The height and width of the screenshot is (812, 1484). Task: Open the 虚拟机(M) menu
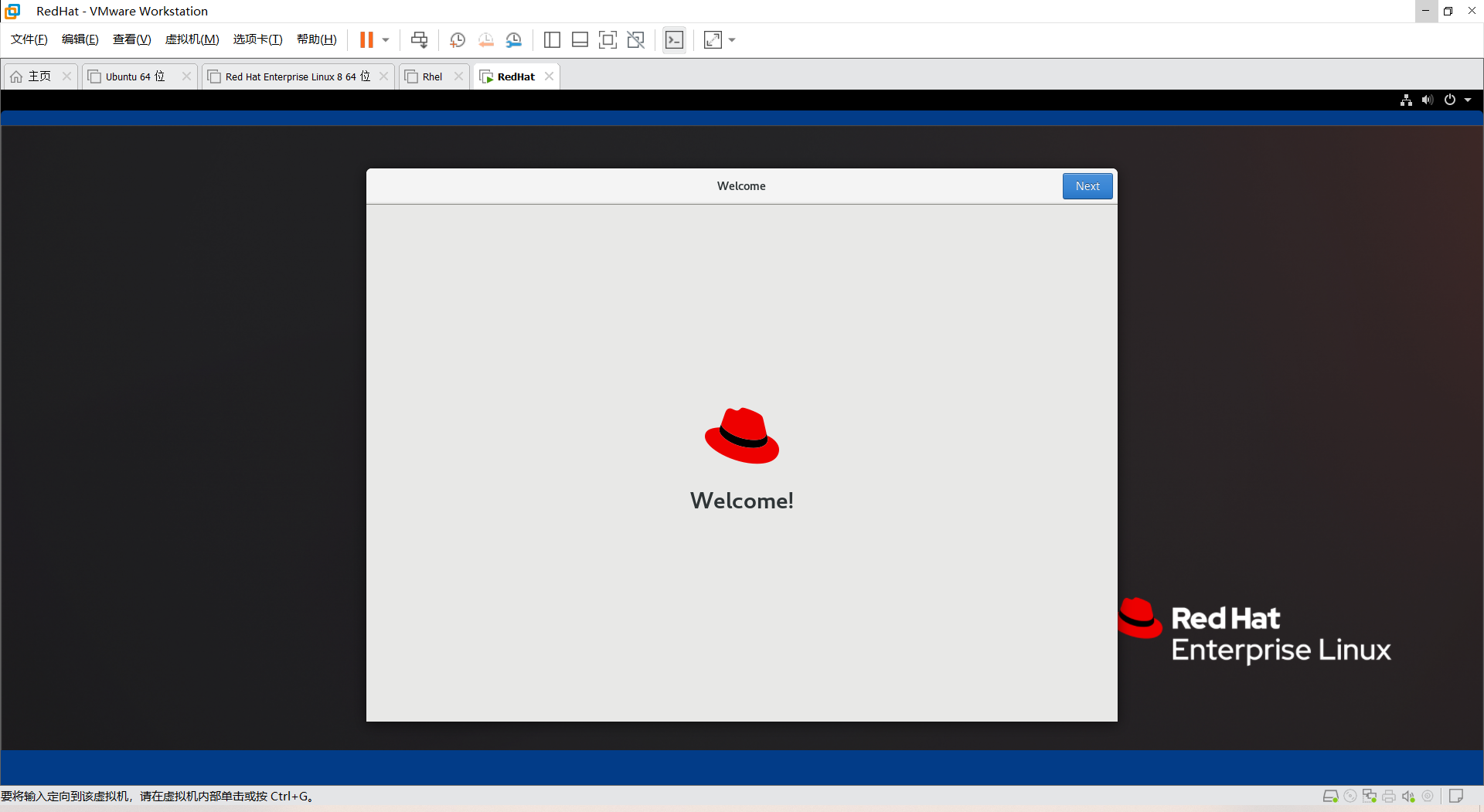pyautogui.click(x=192, y=39)
